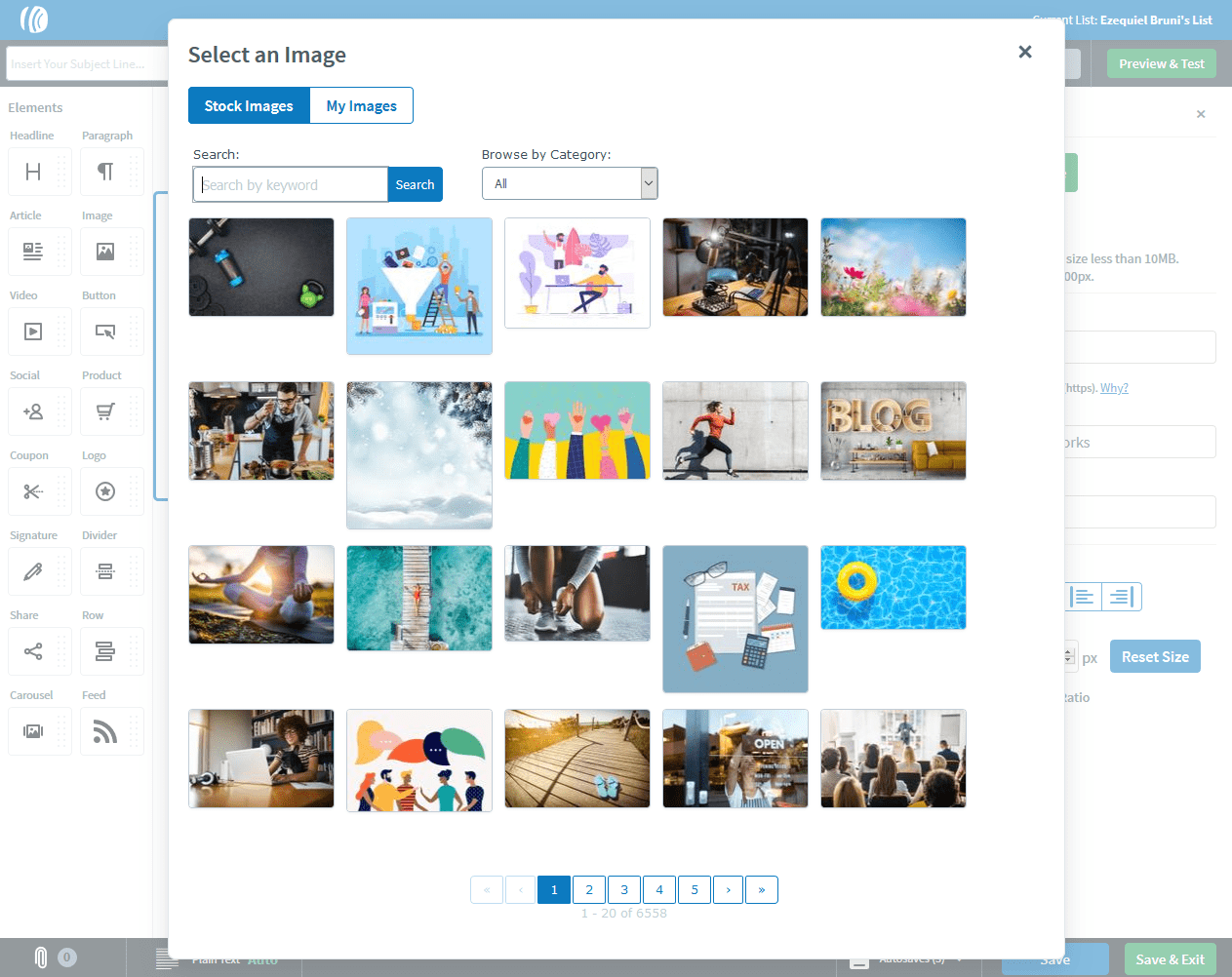1232x977 pixels.
Task: Pick the RSS Feed element icon
Action: coord(105,731)
